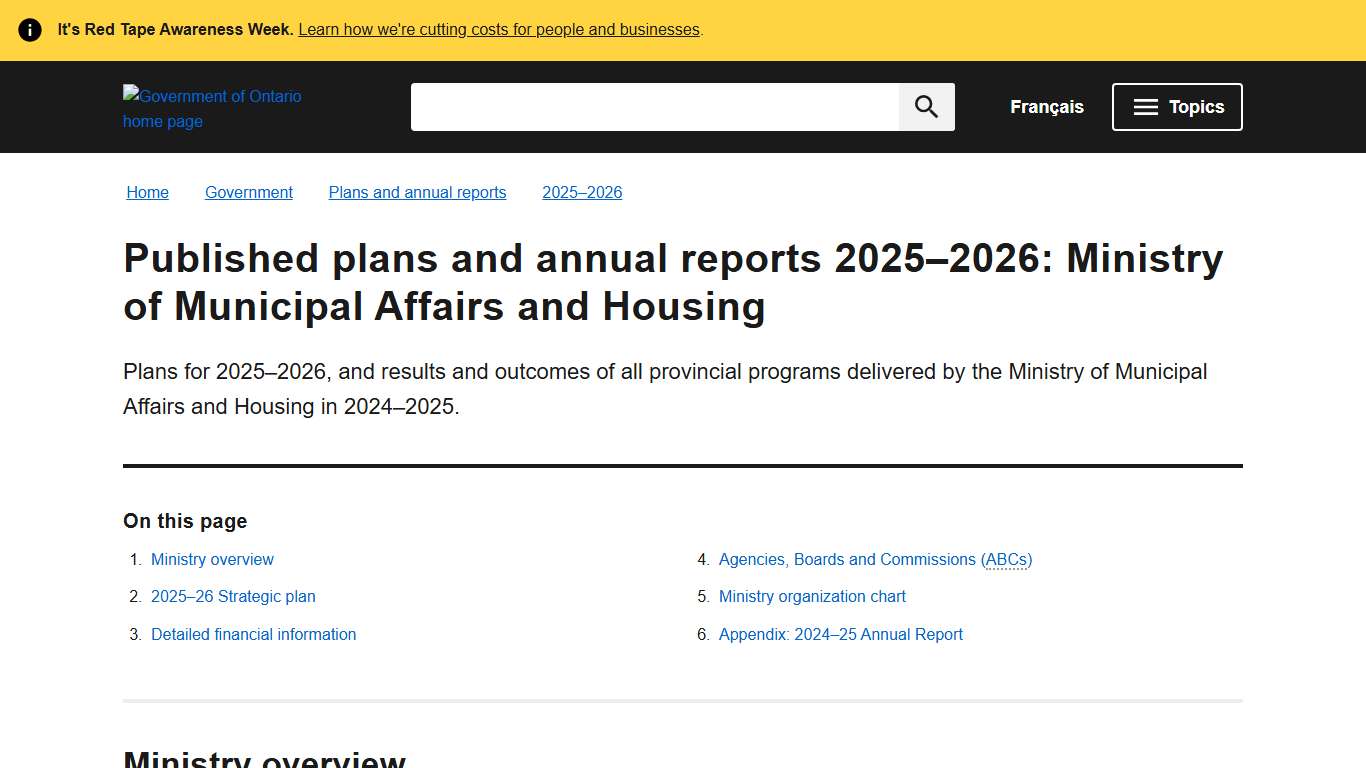Open the 2025–26 Strategic plan section
Image resolution: width=1366 pixels, height=768 pixels.
233,596
